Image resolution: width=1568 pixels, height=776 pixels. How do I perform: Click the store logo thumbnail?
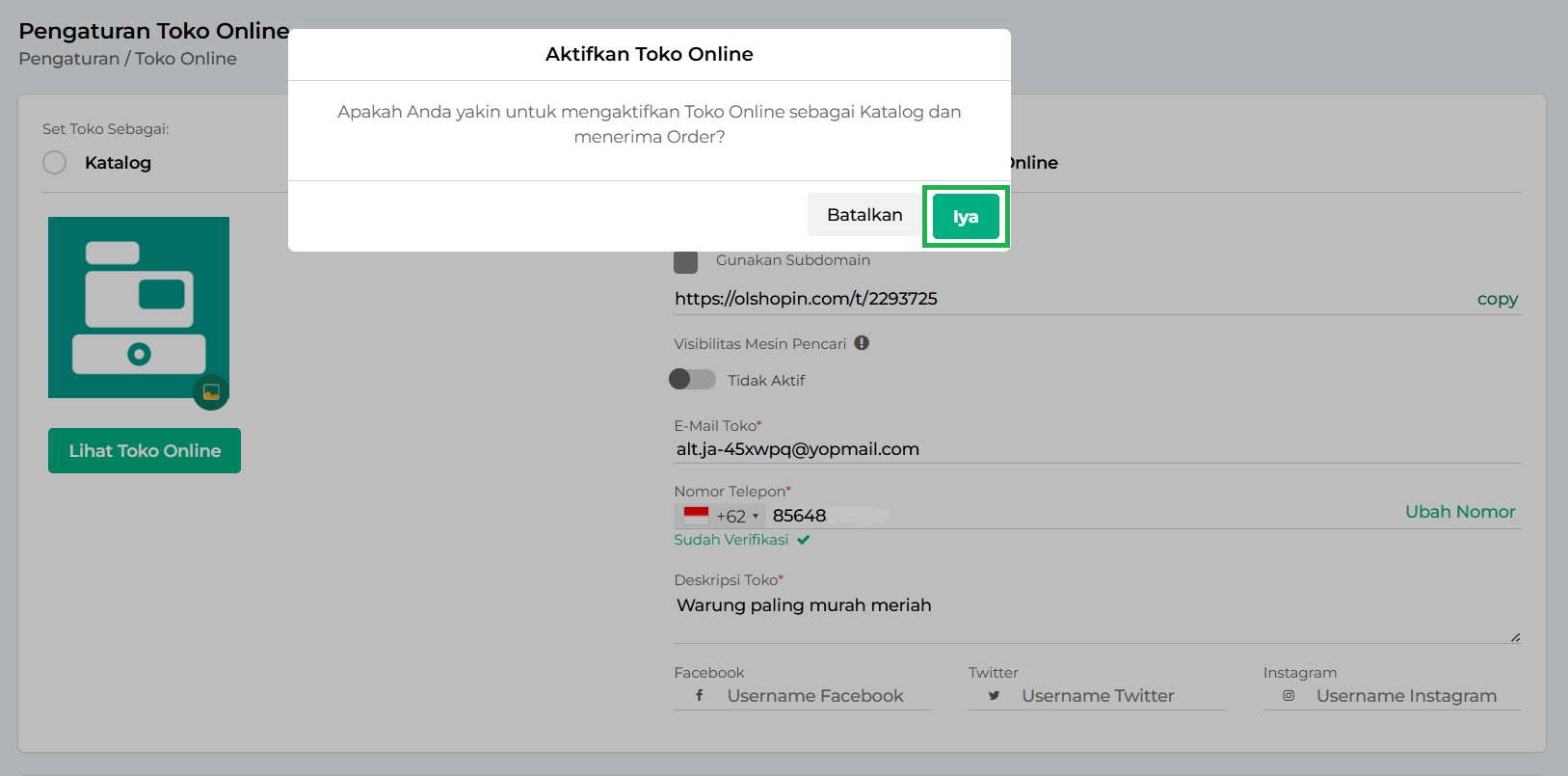pyautogui.click(x=138, y=307)
